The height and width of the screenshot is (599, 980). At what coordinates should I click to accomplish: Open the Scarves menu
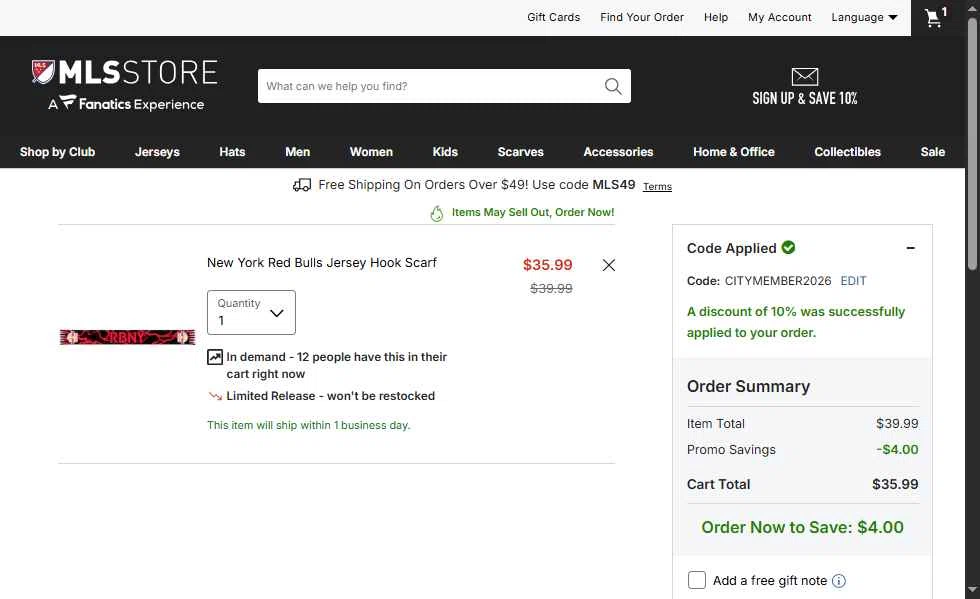521,152
